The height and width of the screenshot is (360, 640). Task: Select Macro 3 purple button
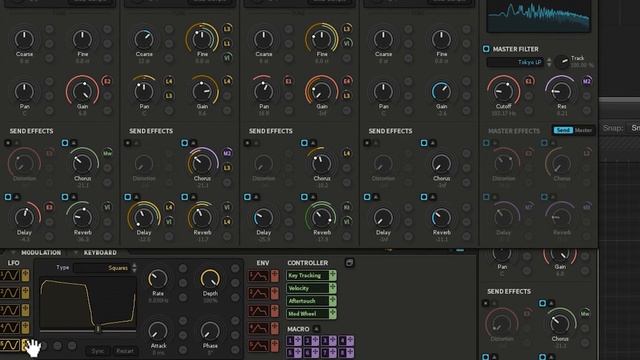(329, 340)
